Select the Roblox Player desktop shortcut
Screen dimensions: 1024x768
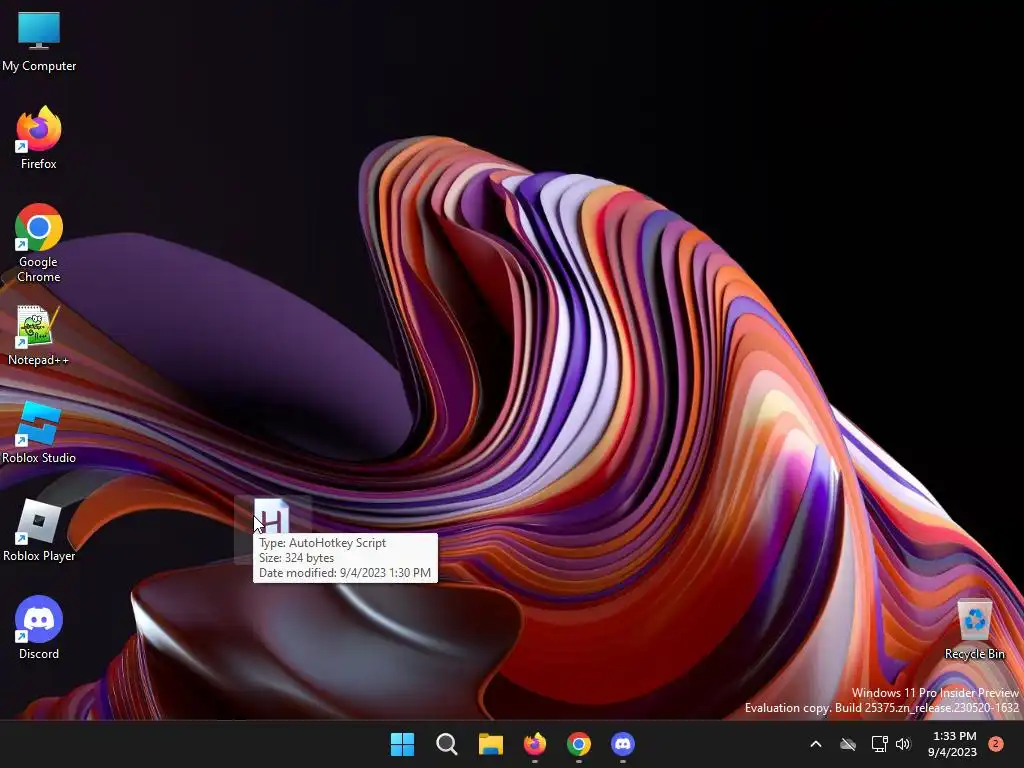coord(39,530)
